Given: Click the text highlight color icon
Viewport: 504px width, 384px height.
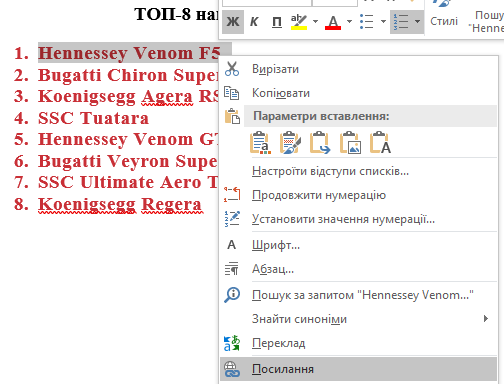Looking at the screenshot, I should [x=299, y=22].
